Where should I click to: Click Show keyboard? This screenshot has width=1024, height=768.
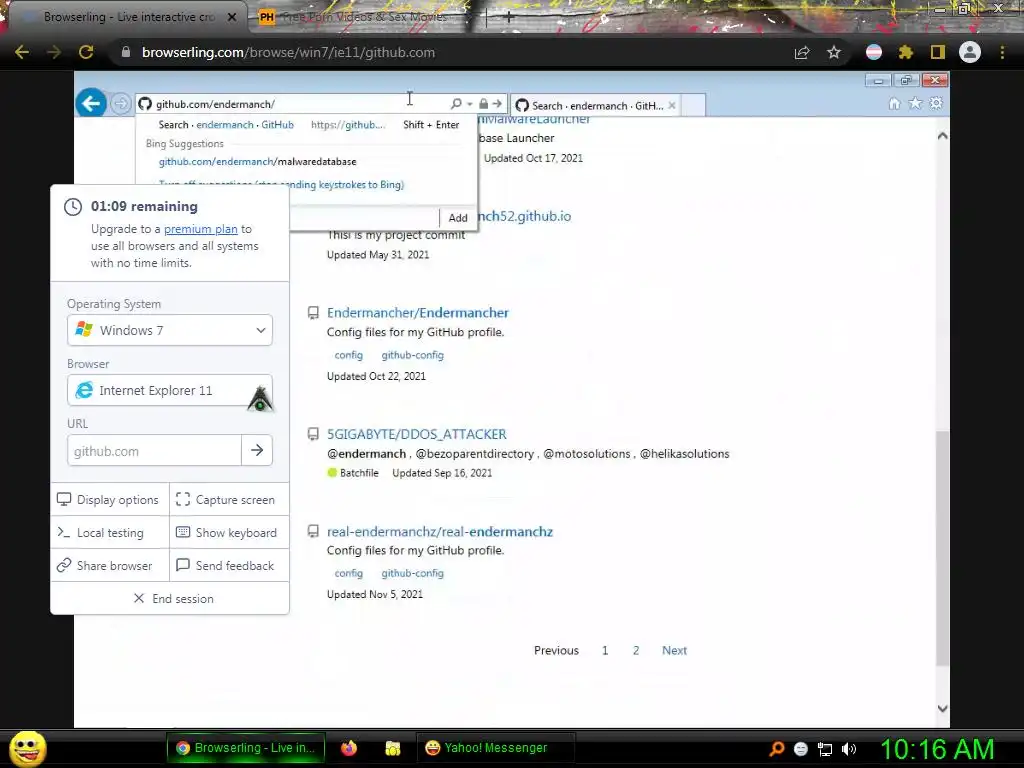(229, 533)
